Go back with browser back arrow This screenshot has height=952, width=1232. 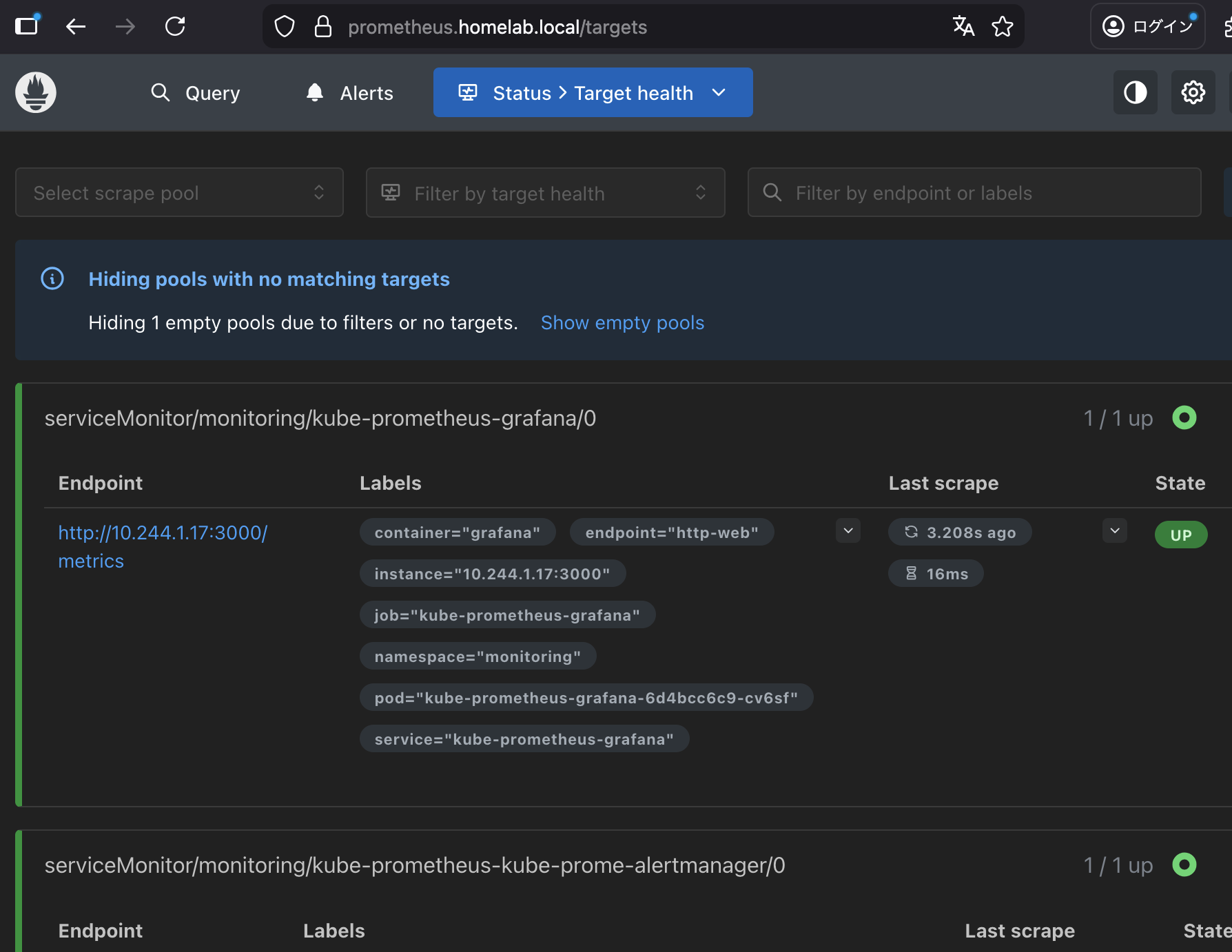point(76,27)
